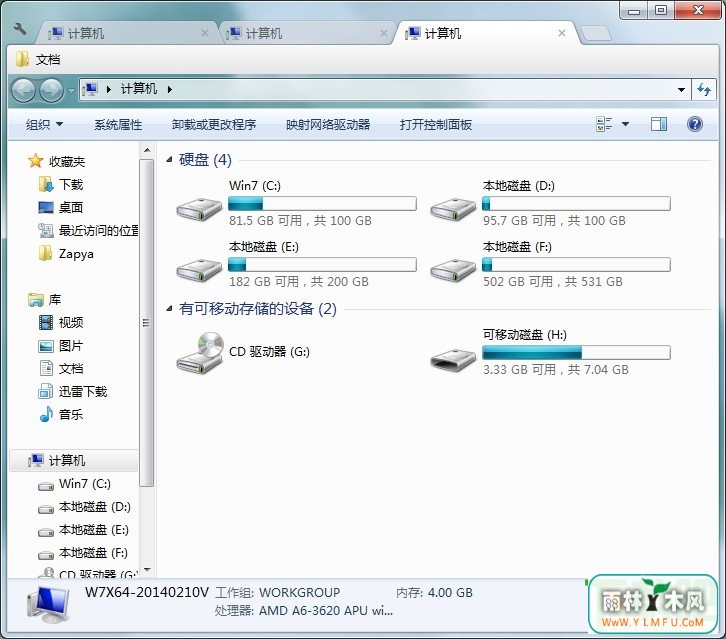Click 映射网络驱动器

tap(328, 125)
